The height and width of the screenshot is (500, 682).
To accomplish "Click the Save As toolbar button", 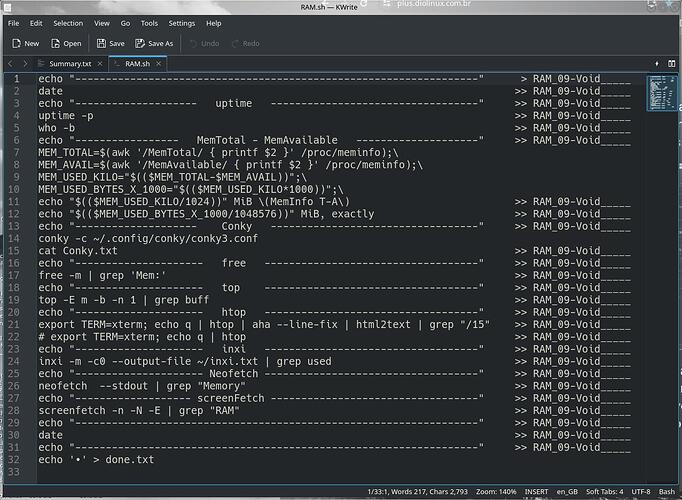I will [154, 43].
